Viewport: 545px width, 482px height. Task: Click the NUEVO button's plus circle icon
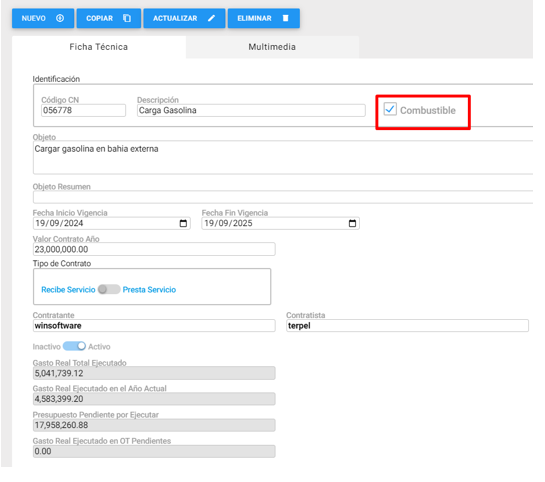[60, 18]
